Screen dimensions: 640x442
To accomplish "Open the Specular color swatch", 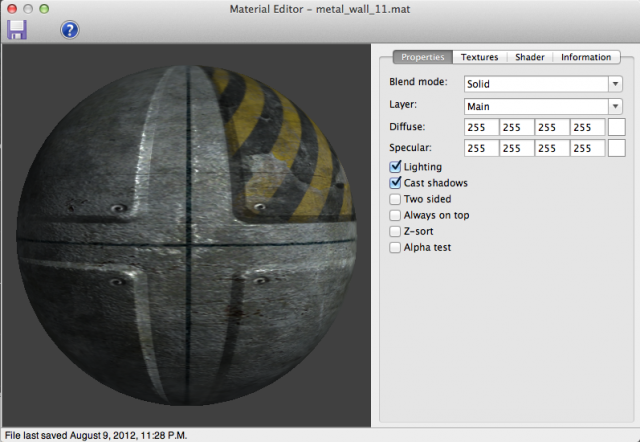I will [x=617, y=148].
